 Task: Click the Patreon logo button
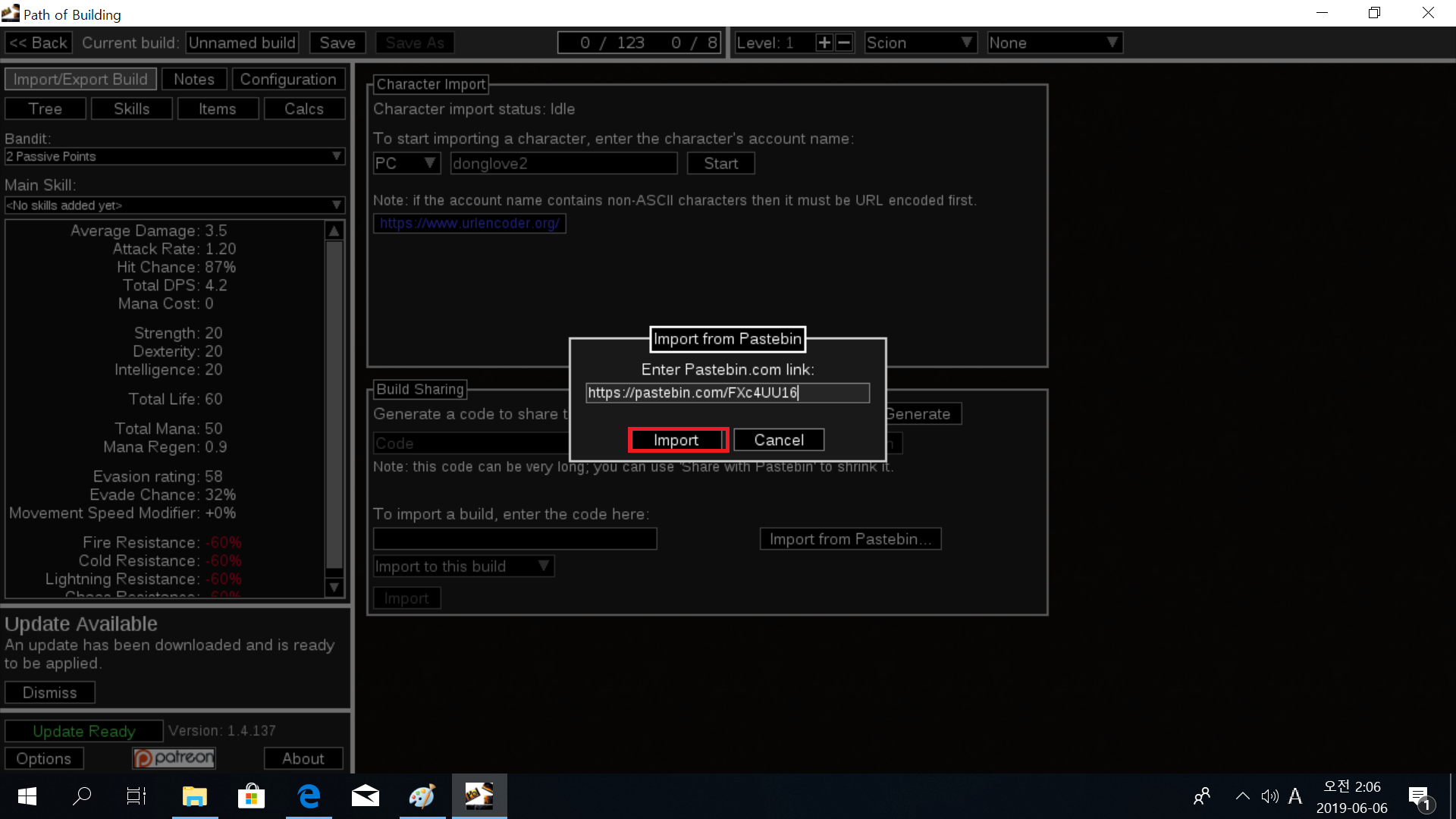[x=174, y=758]
